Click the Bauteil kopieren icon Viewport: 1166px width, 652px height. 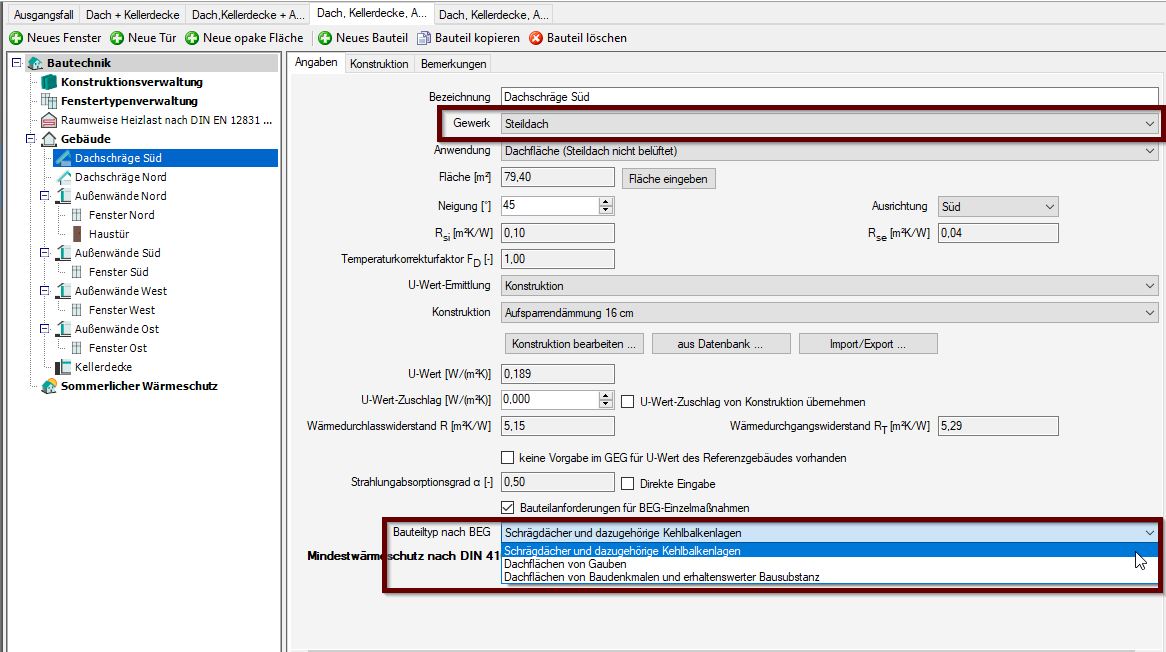click(x=424, y=38)
